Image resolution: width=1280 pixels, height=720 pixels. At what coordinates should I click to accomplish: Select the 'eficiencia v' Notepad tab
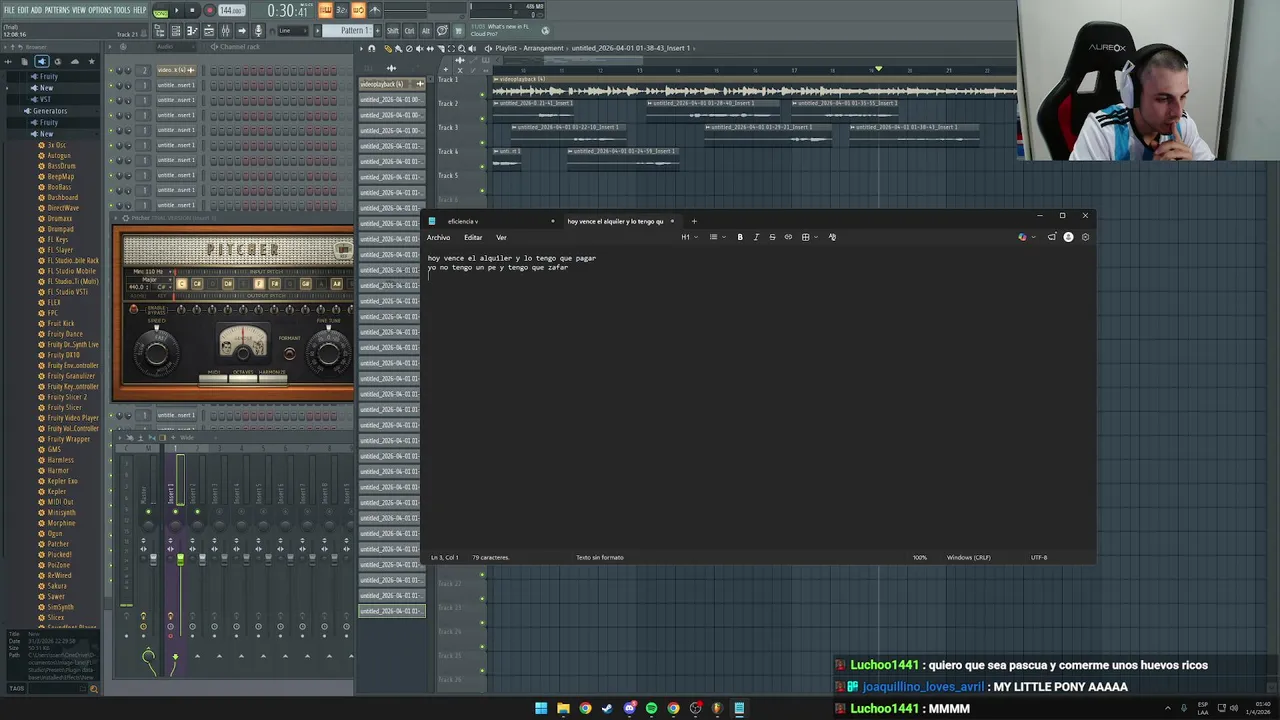tap(490, 221)
